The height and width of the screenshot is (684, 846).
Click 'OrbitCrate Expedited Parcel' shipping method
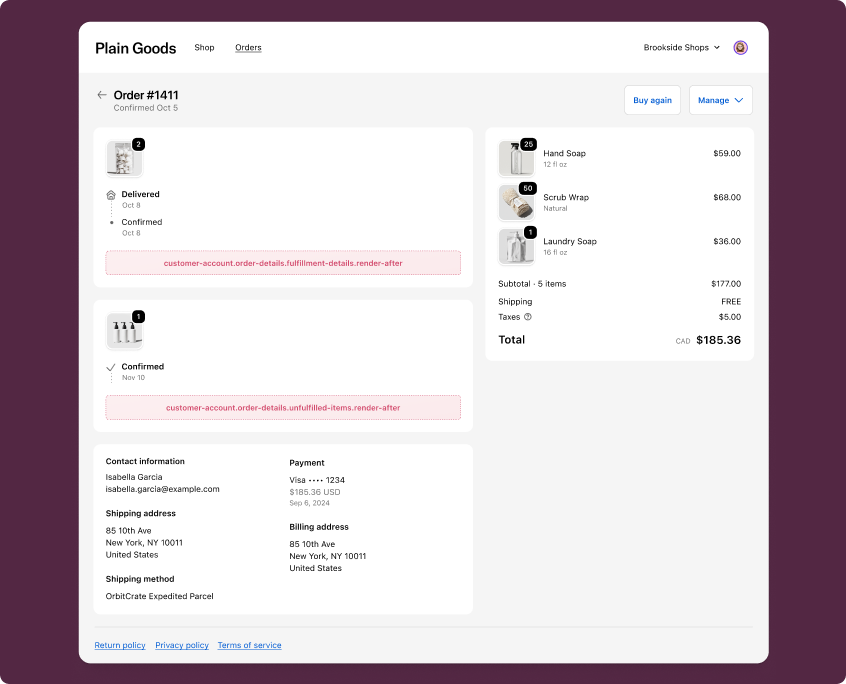pyautogui.click(x=159, y=596)
